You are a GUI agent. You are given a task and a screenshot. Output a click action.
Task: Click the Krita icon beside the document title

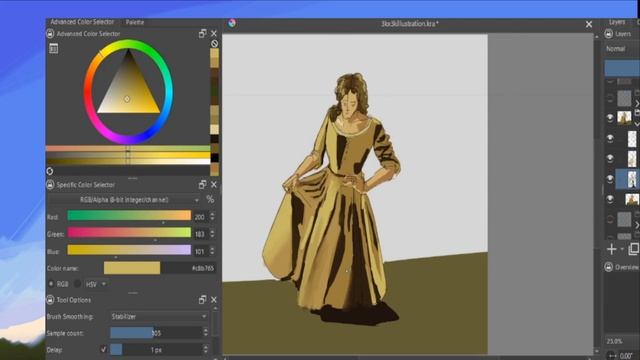[232, 23]
